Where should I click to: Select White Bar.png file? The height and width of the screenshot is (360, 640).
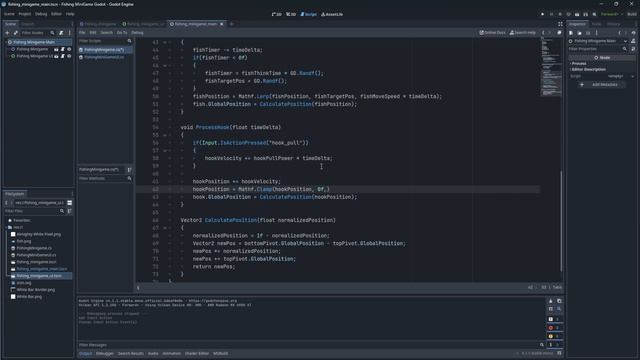coord(29,297)
